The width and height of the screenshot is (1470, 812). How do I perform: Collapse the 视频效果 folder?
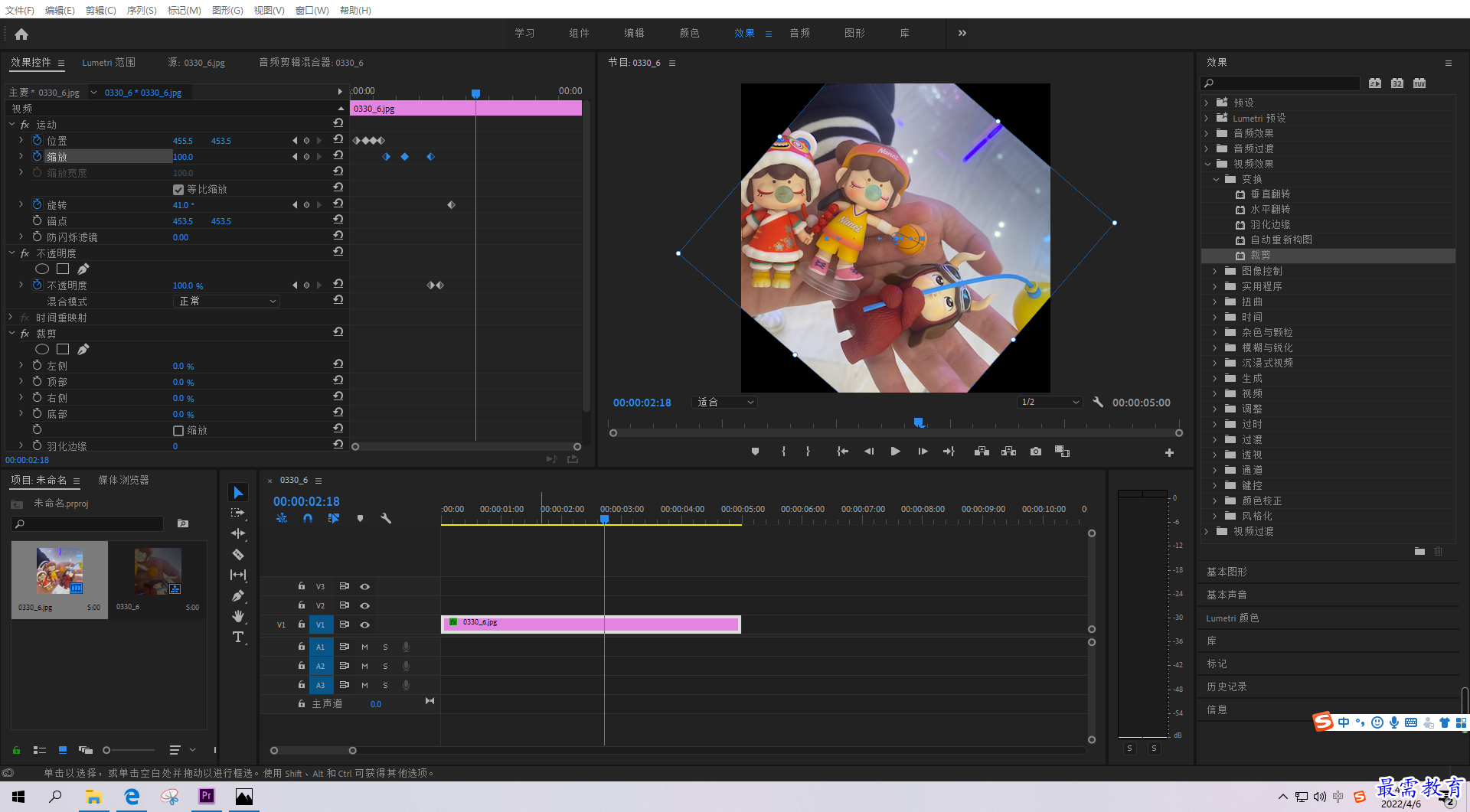pos(1208,164)
